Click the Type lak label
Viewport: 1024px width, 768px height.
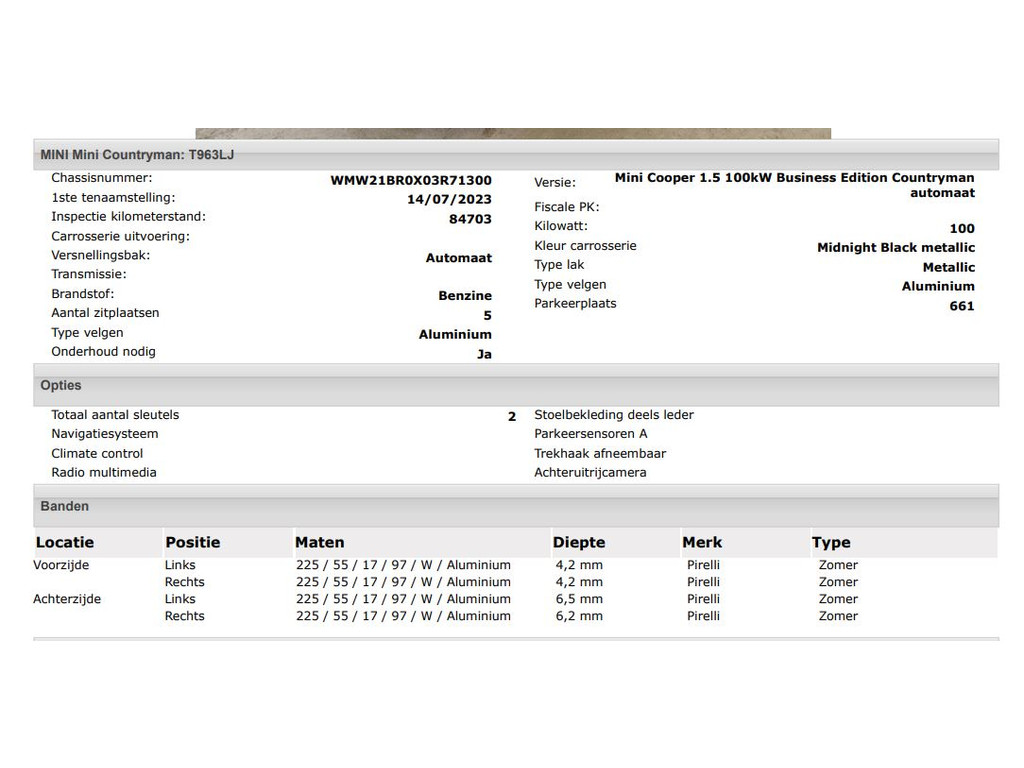pyautogui.click(x=559, y=264)
